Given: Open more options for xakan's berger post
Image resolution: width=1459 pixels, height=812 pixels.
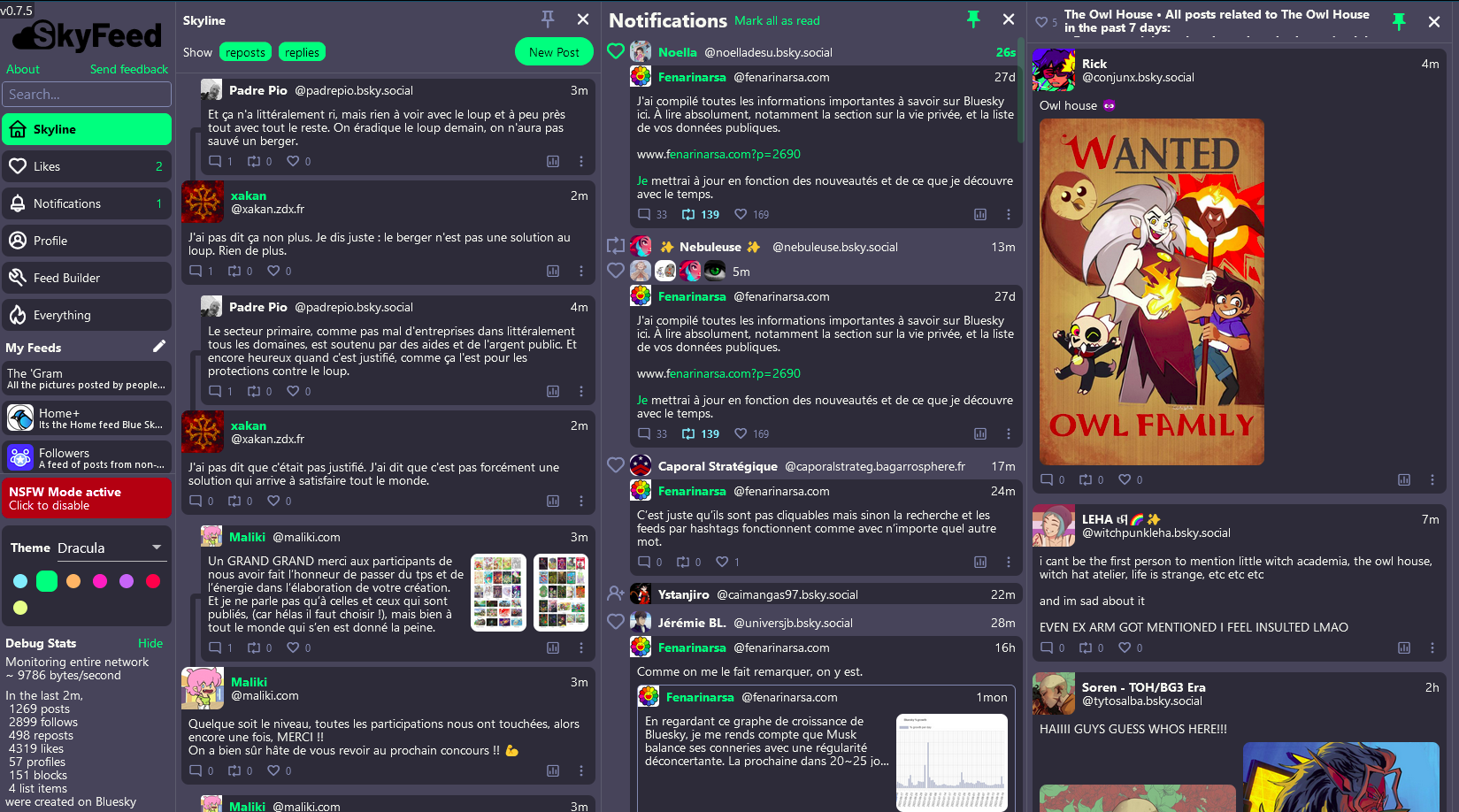Looking at the screenshot, I should (581, 271).
